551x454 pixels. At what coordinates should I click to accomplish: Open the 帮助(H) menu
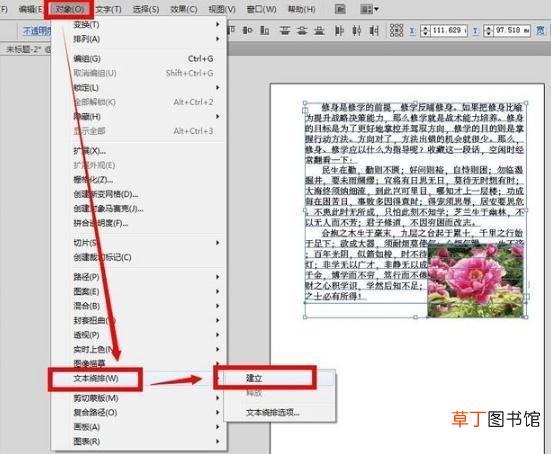point(302,9)
